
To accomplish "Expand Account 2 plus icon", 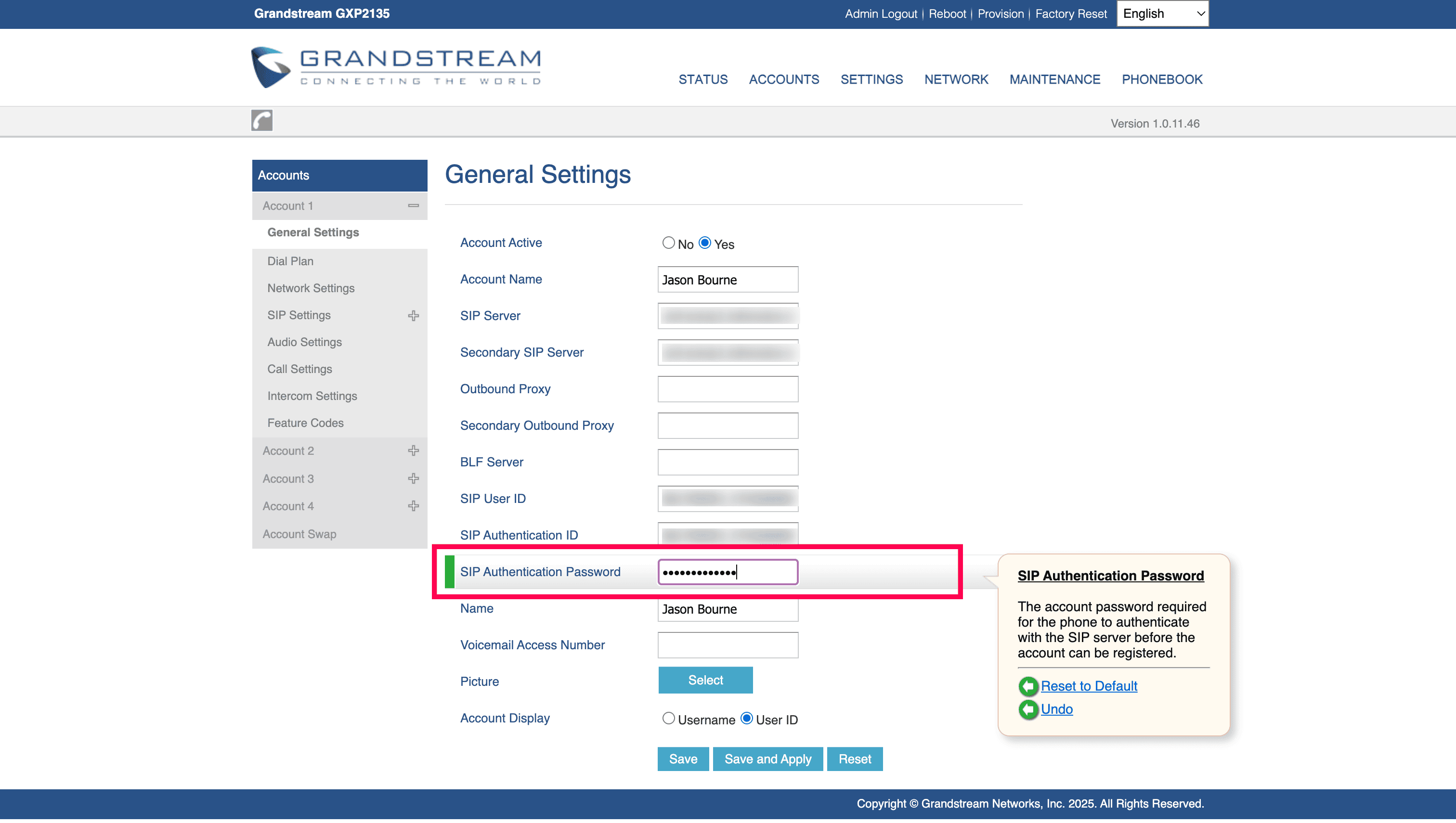I will coord(413,450).
